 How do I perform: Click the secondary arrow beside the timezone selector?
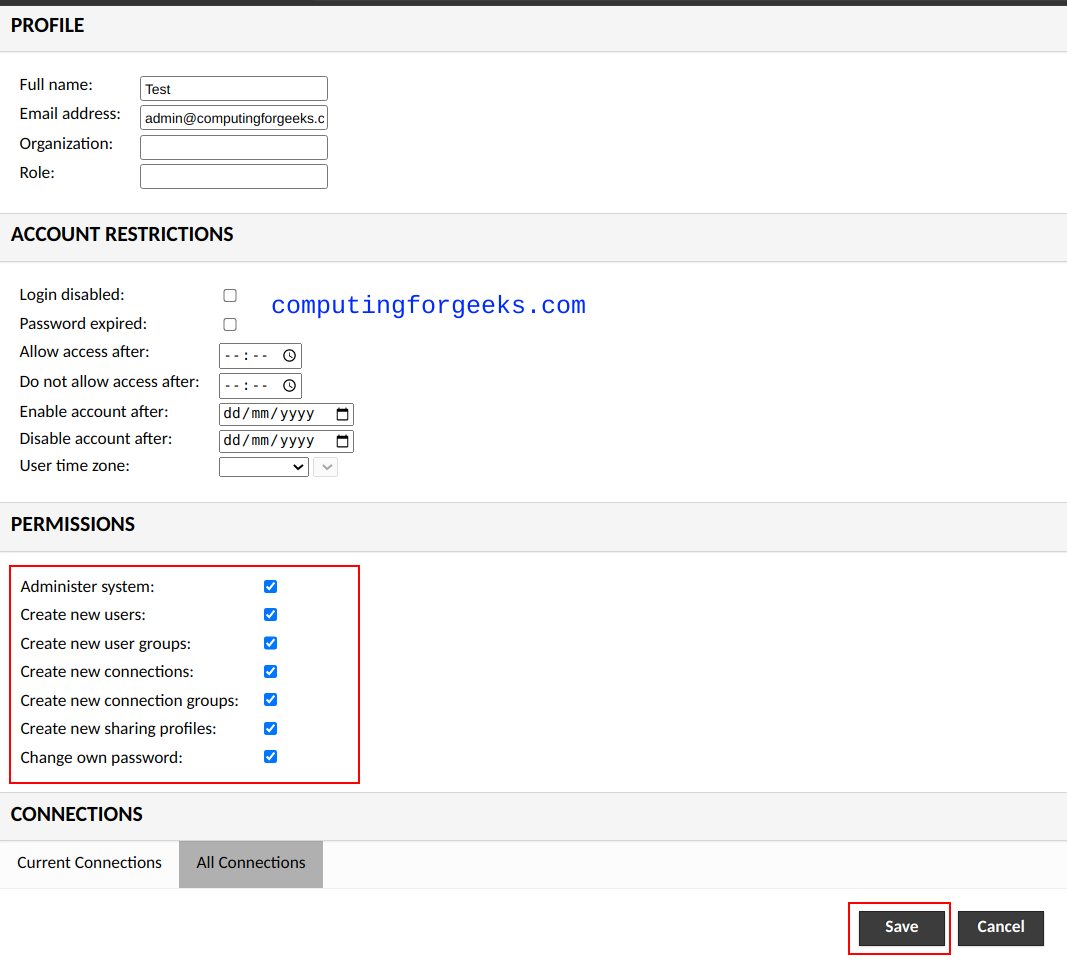(x=325, y=466)
